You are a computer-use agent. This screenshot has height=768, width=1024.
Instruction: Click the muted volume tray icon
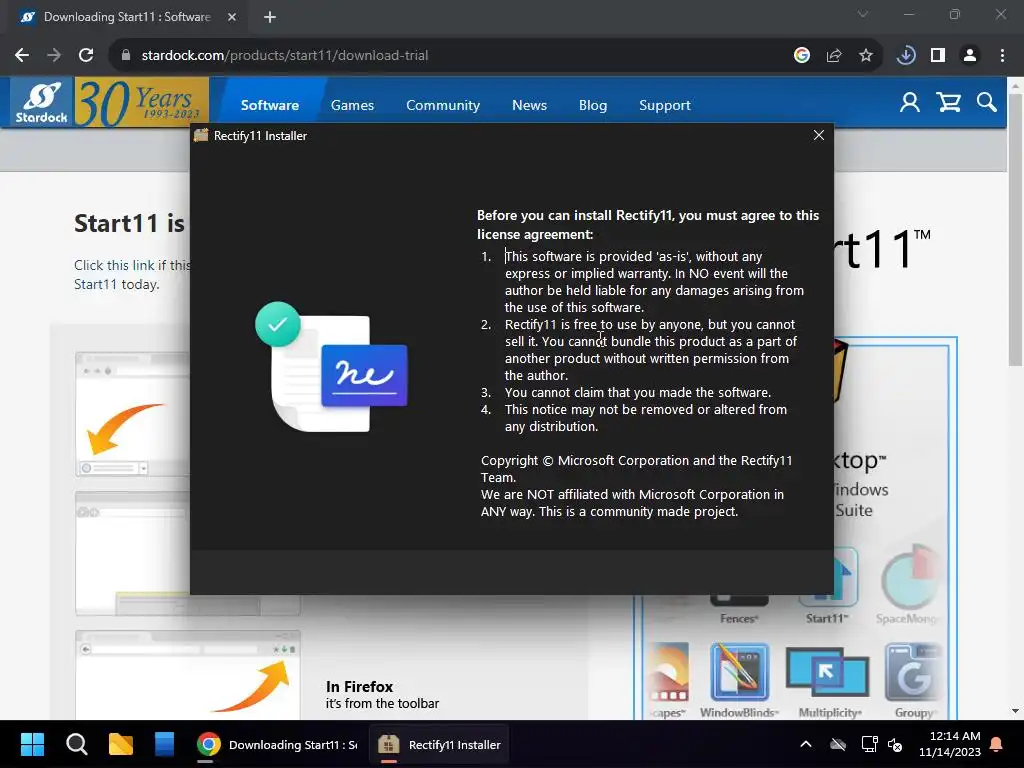pyautogui.click(x=895, y=744)
